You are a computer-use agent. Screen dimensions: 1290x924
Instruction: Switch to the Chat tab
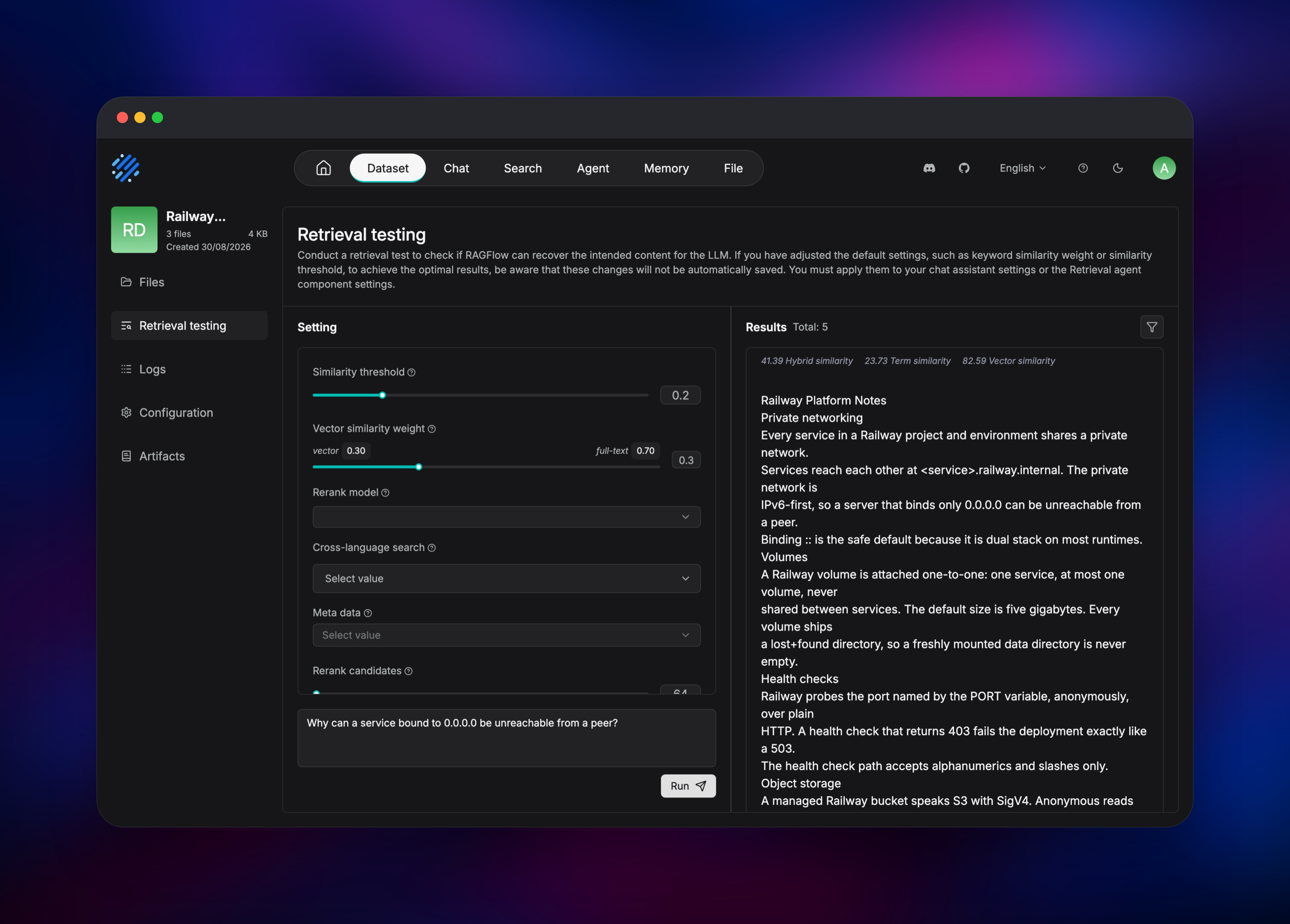456,168
